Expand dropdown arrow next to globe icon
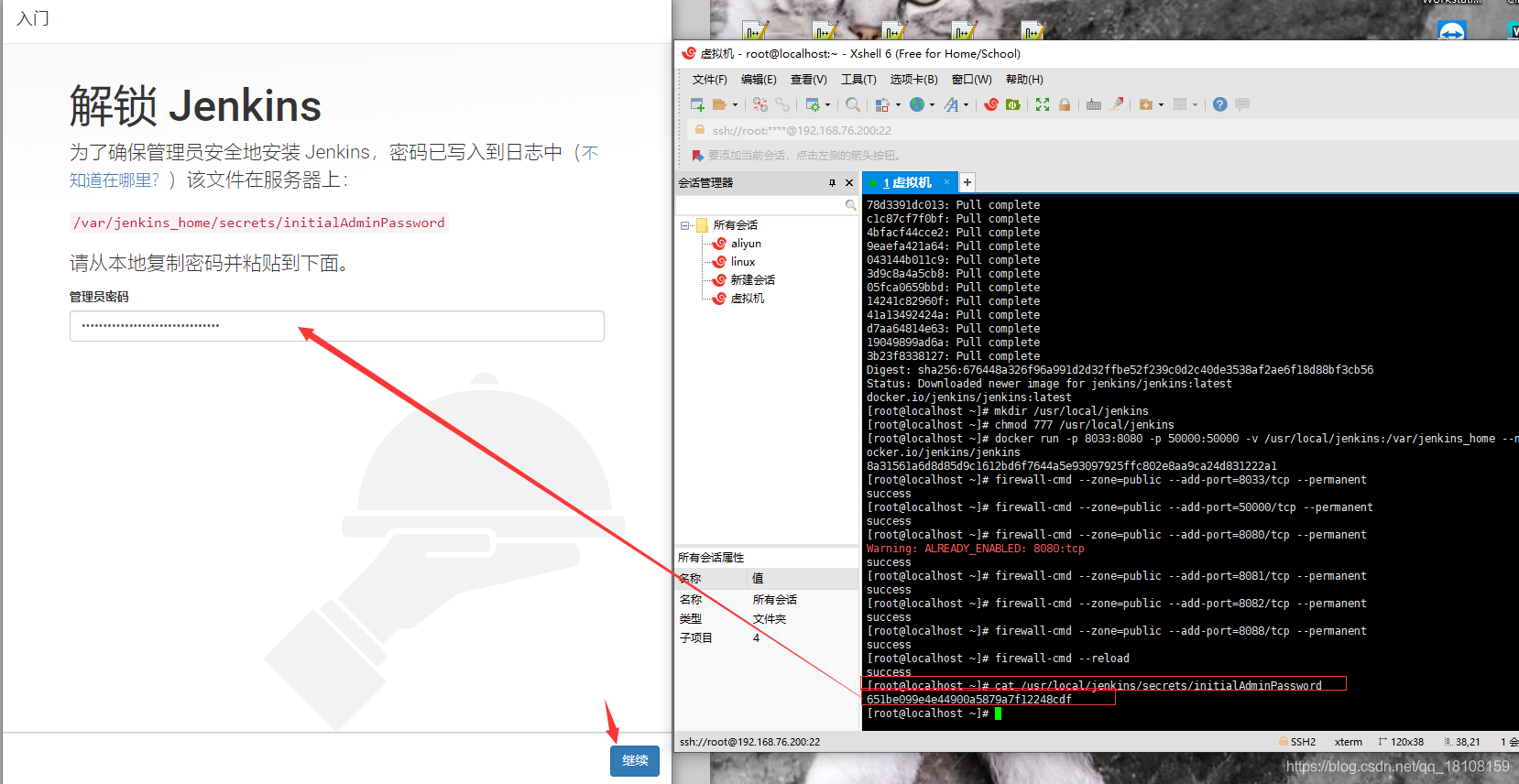This screenshot has height=784, width=1519. (932, 105)
